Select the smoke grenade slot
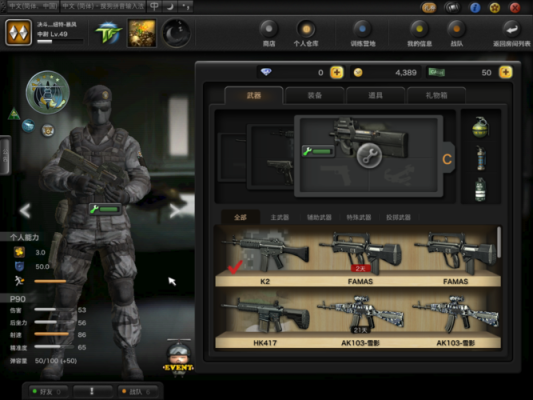The width and height of the screenshot is (533, 400). 480,189
